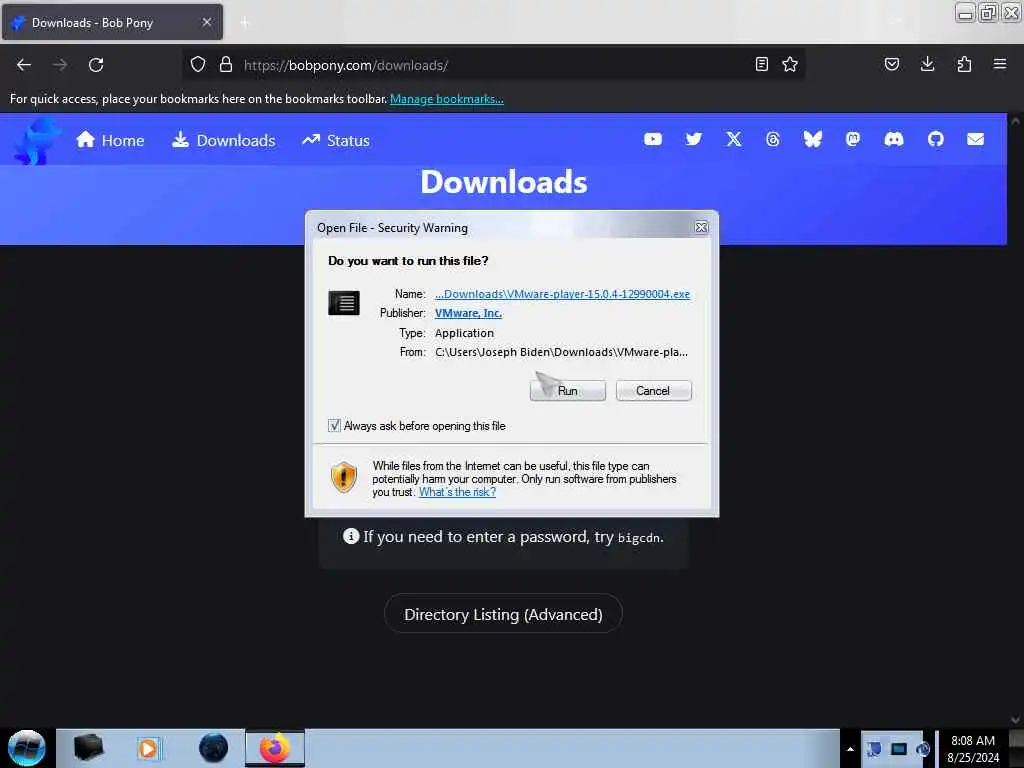The image size is (1024, 768).
Task: Click the blue circular tray icon beside the clock
Action: click(x=923, y=749)
